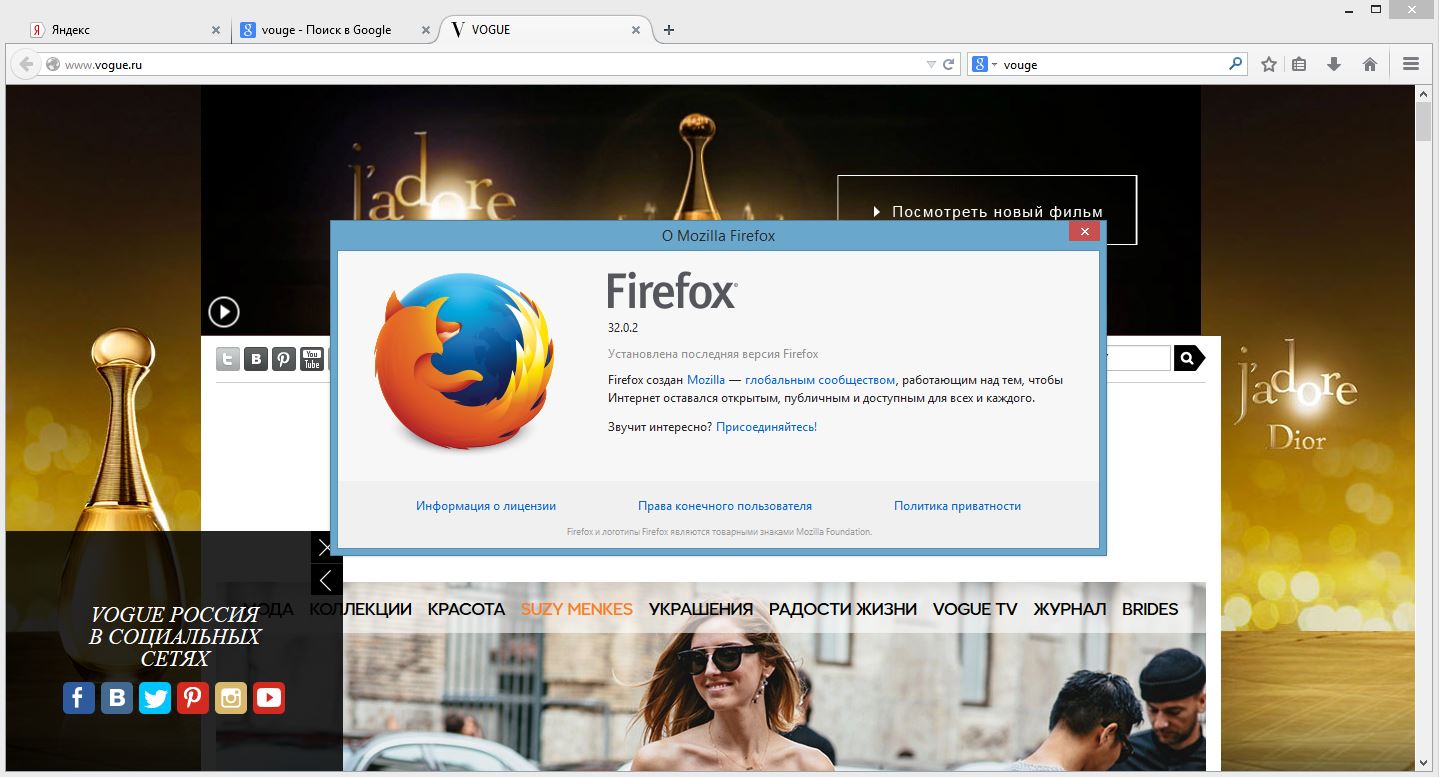Viewport: 1439px width, 777px height.
Task: Go to the Firefox home page icon
Action: click(1370, 64)
